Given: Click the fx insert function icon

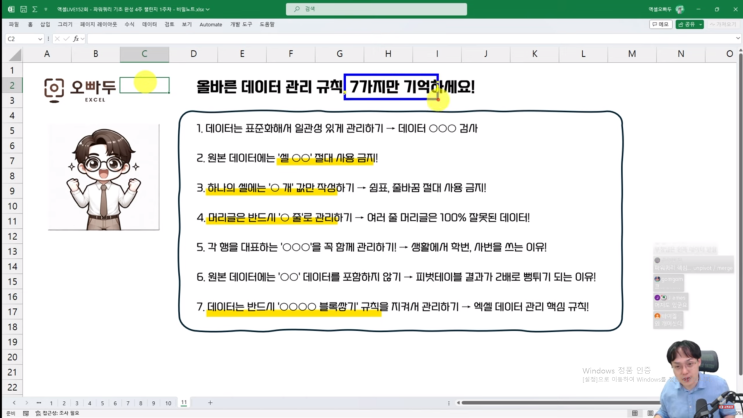Looking at the screenshot, I should [76, 39].
